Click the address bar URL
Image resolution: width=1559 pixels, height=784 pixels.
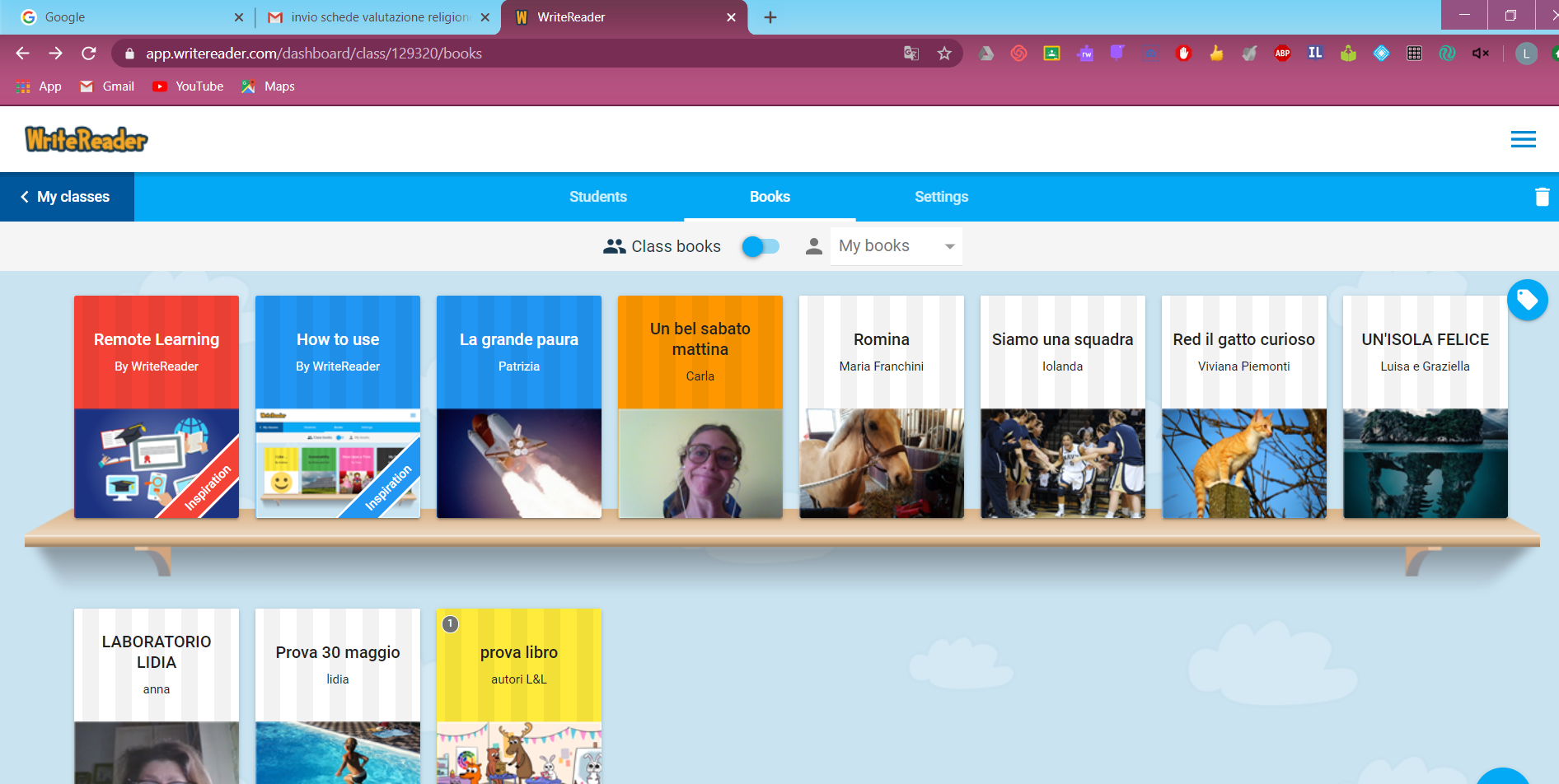314,54
